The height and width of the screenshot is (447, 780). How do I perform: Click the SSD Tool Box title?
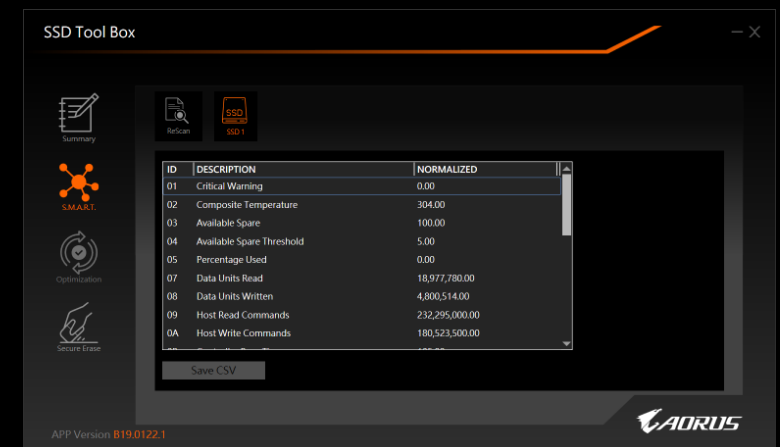[90, 32]
